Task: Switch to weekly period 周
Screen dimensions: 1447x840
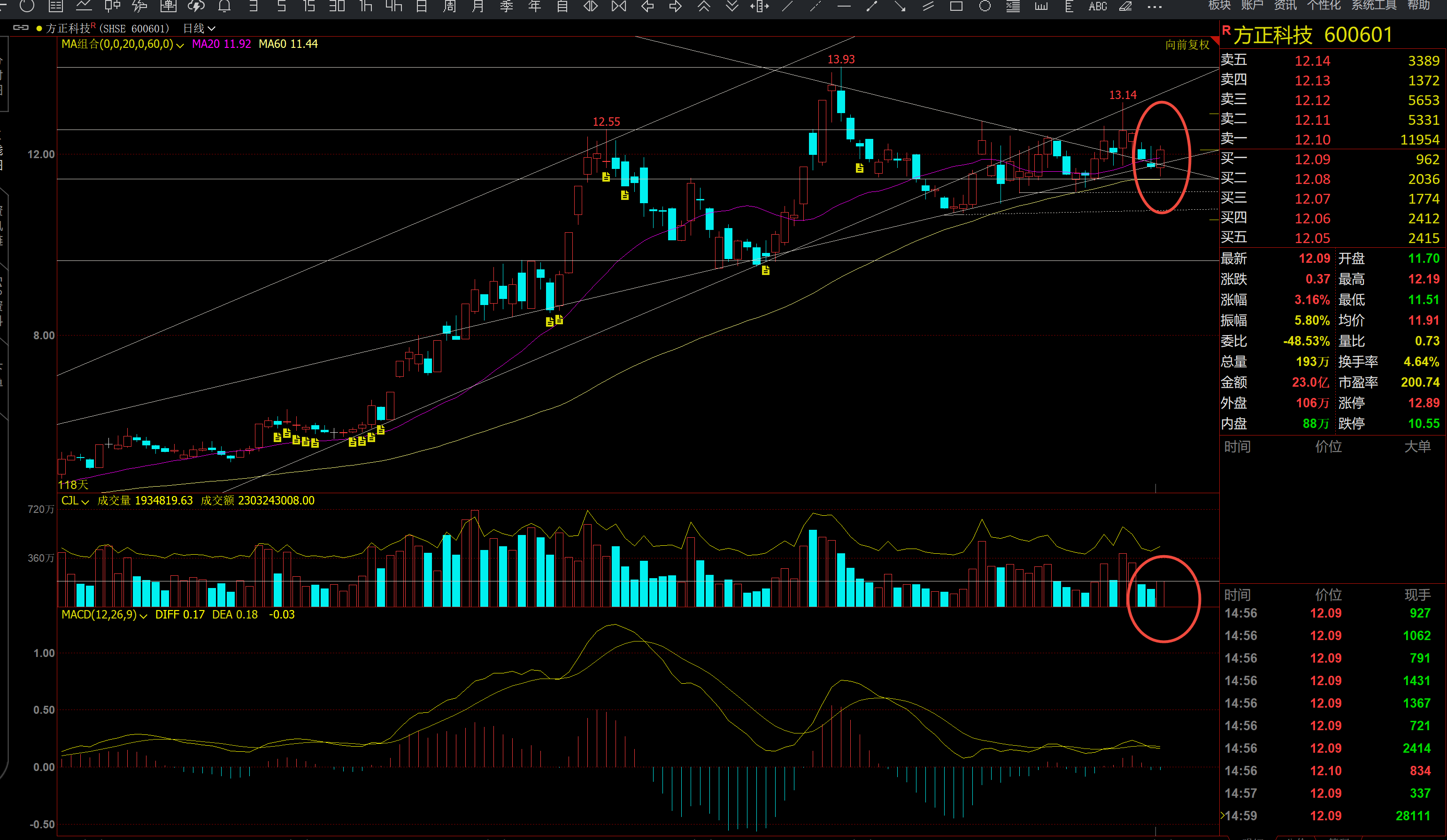Action: coord(450,6)
